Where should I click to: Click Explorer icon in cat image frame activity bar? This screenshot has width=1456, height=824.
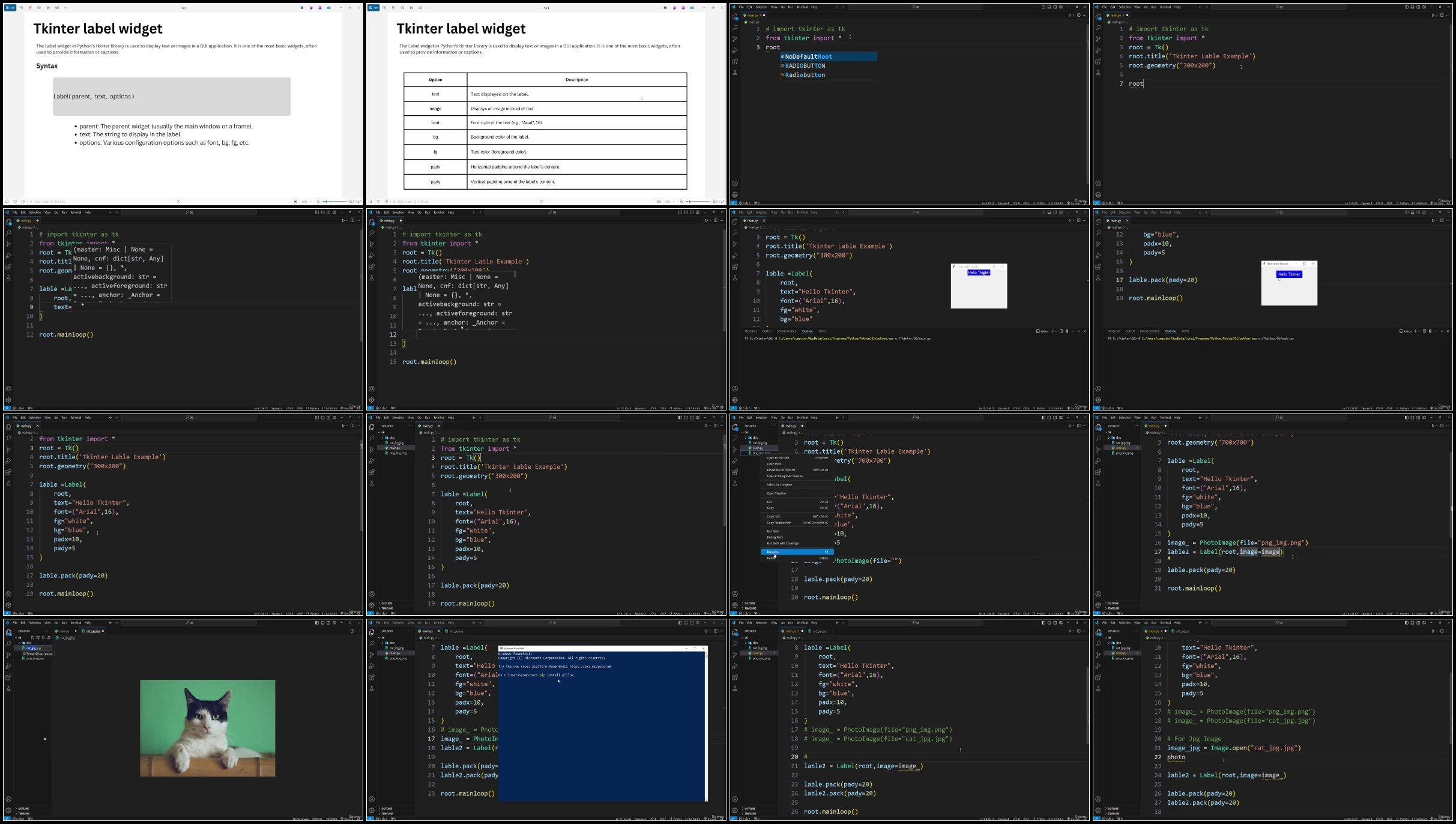[x=8, y=633]
